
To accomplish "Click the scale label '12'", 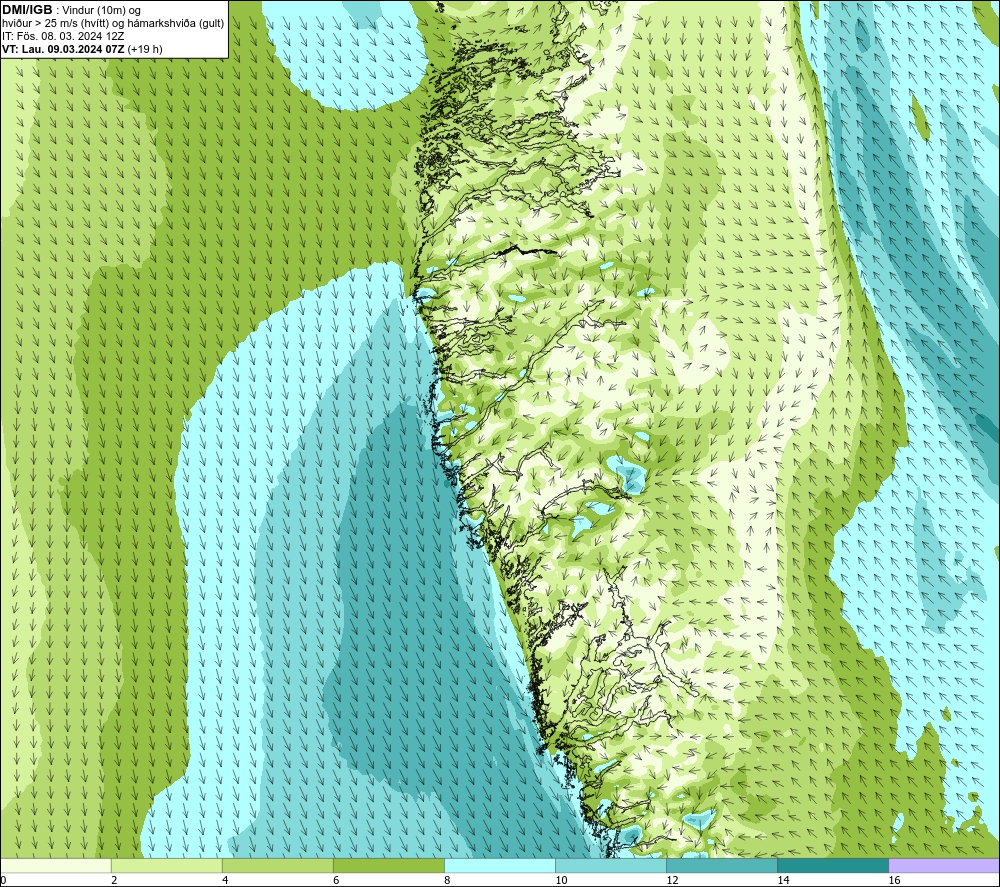I will click(x=672, y=880).
